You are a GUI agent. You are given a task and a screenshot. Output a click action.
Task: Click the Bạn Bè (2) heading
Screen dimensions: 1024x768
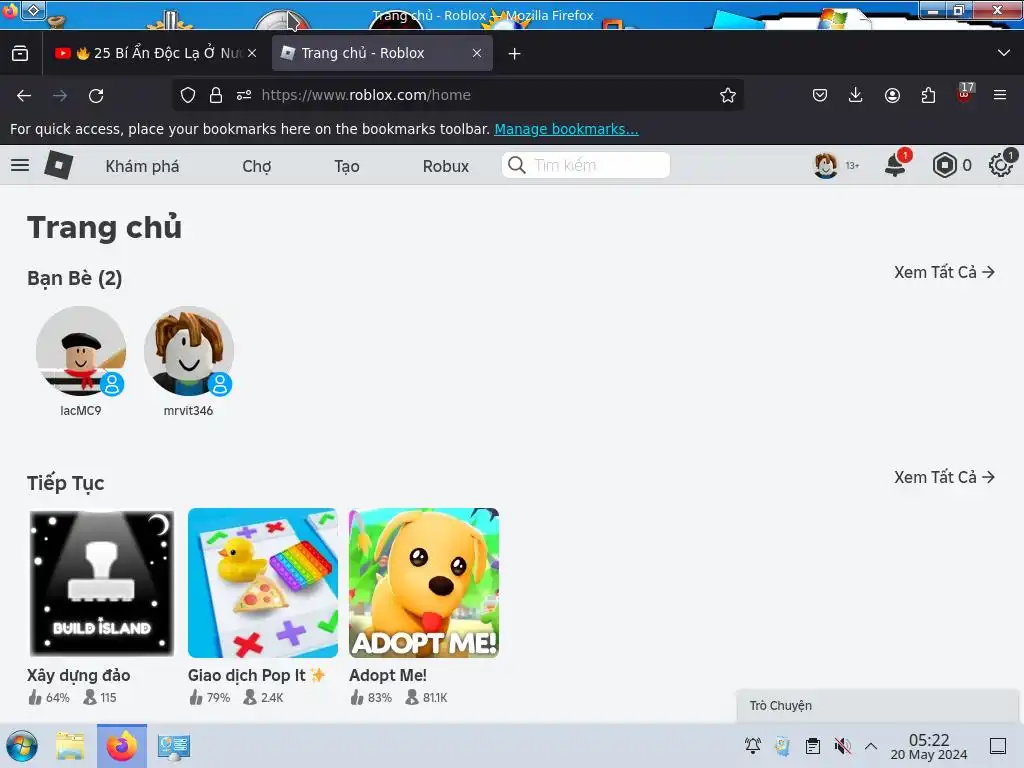74,278
